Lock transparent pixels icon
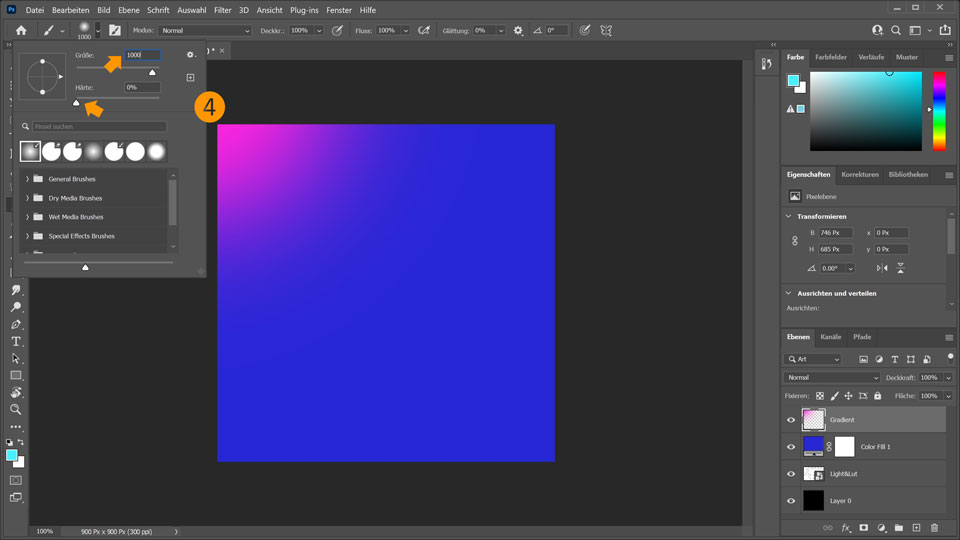This screenshot has height=540, width=960. [x=820, y=396]
